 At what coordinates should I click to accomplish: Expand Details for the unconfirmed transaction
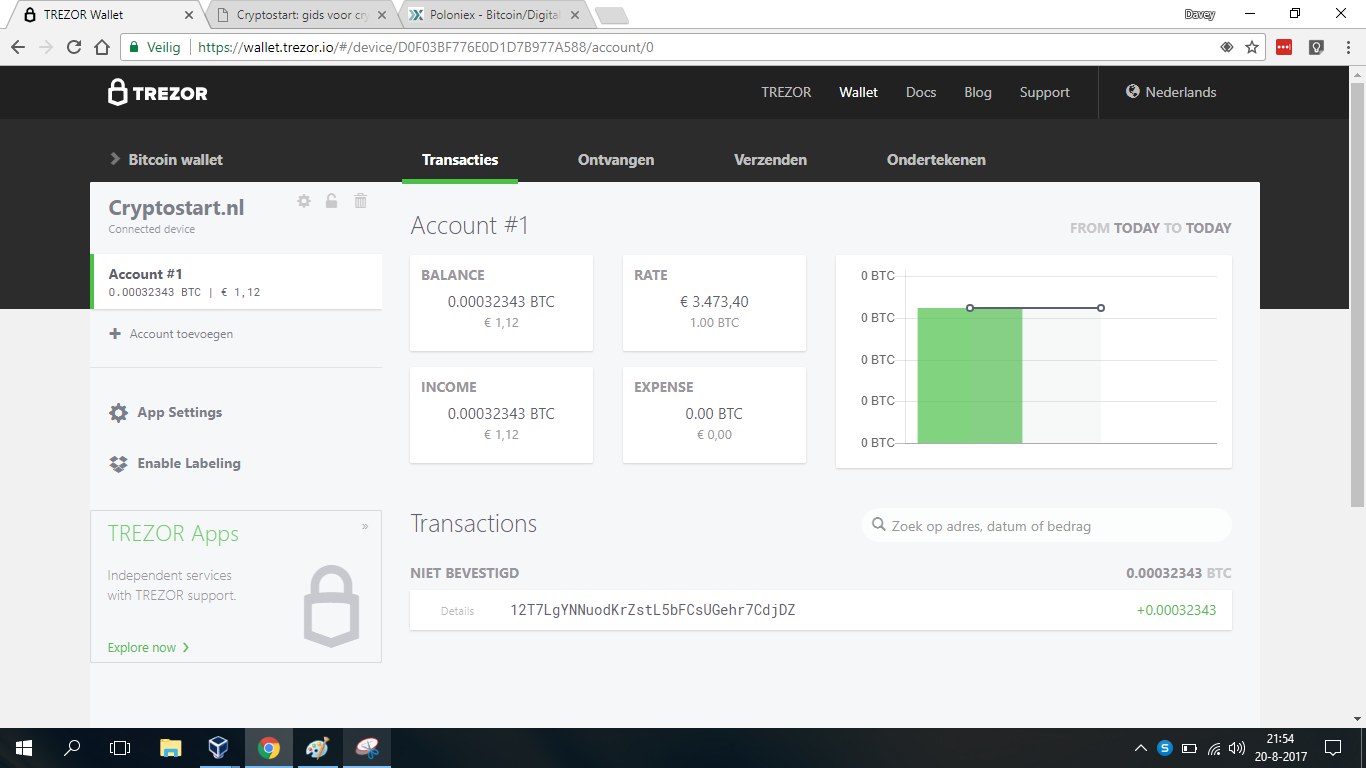(x=458, y=611)
